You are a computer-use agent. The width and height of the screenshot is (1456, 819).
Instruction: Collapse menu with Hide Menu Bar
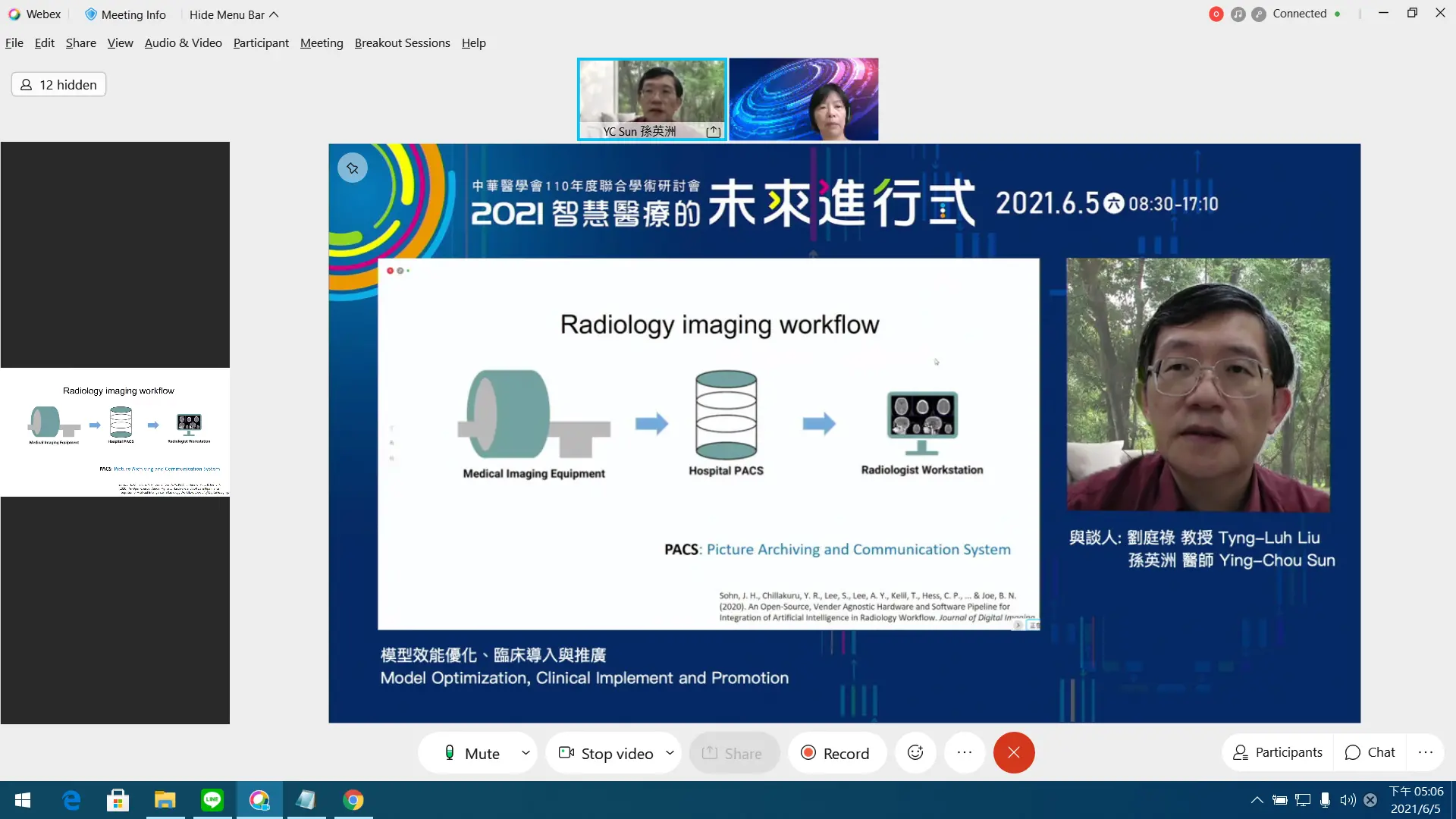[234, 14]
